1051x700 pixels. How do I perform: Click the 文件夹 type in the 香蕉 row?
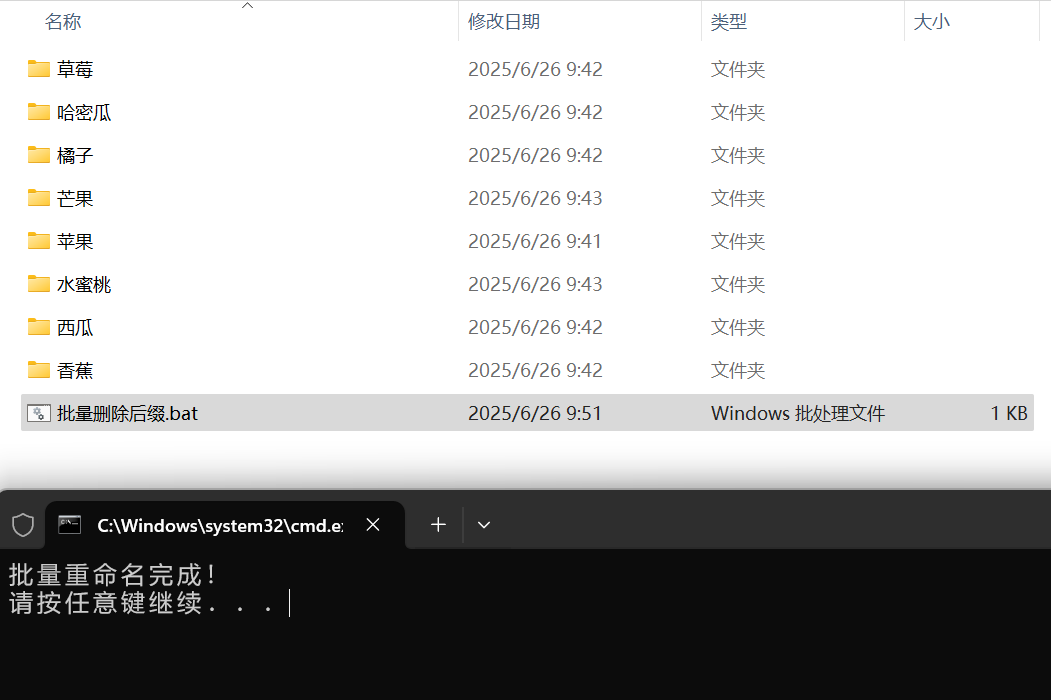(x=738, y=369)
